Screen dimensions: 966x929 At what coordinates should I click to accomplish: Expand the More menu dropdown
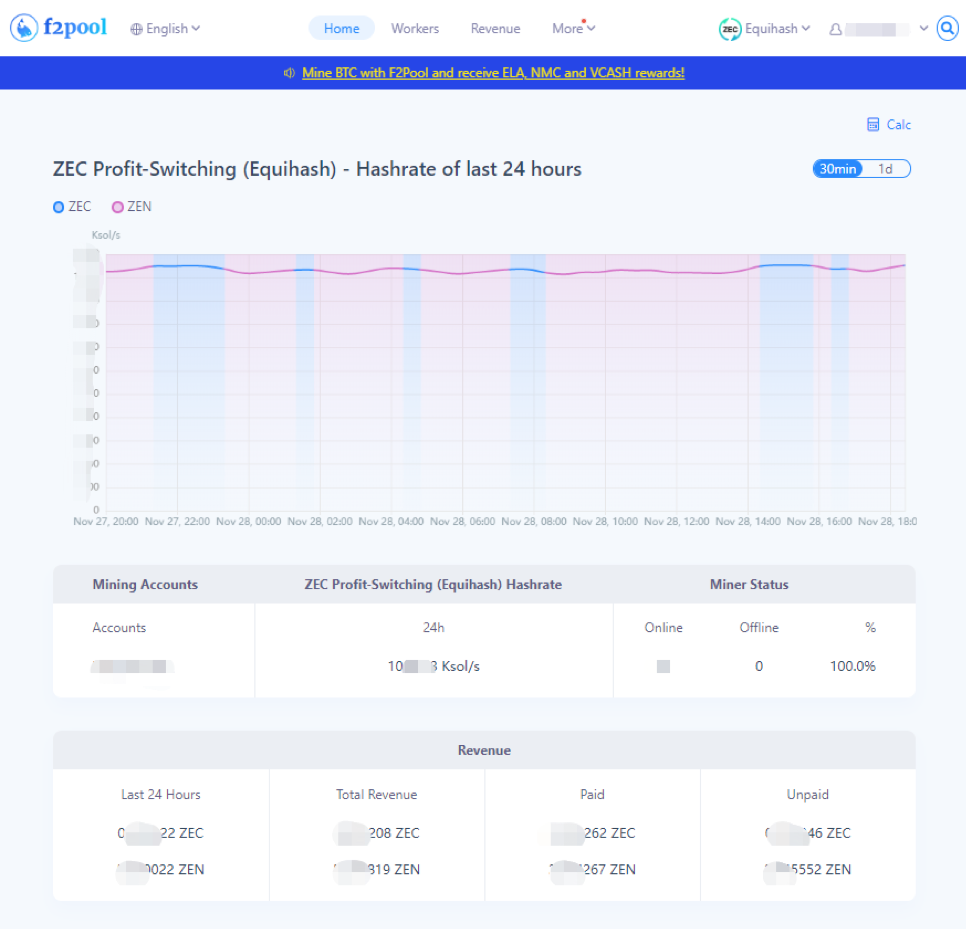[x=573, y=28]
